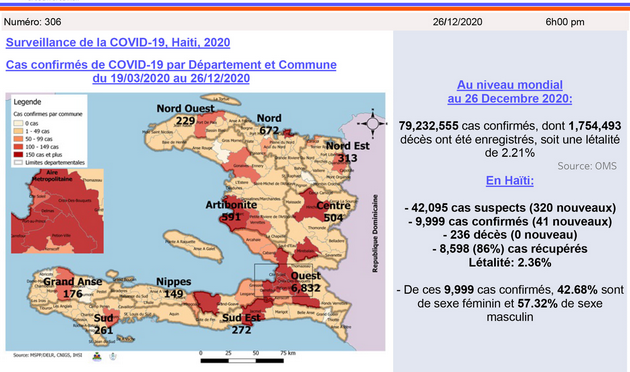Image resolution: width=630 pixels, height=372 pixels.
Task: Select the 100 - 149 cas legend swatch
Action: [x=18, y=147]
